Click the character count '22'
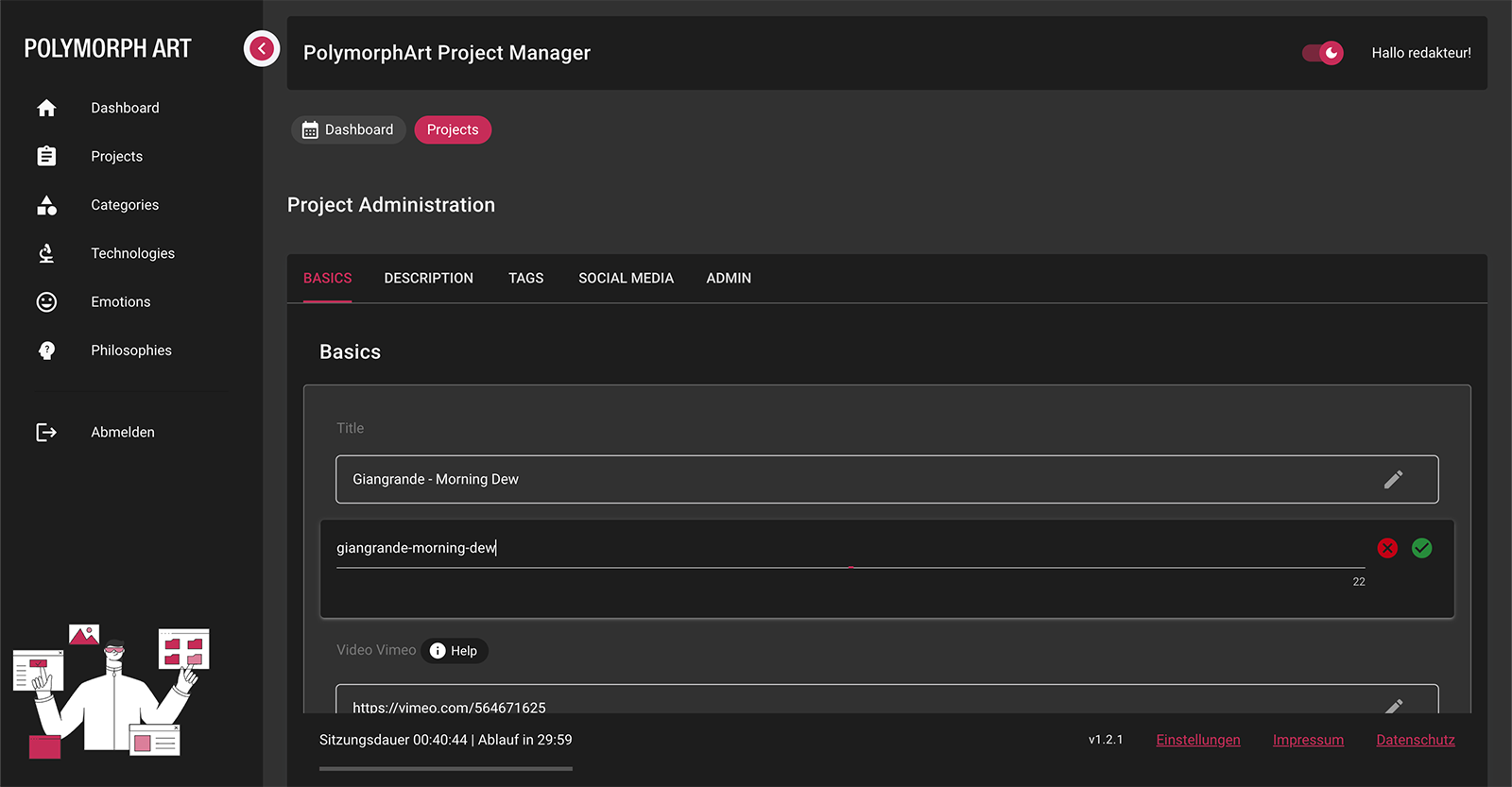The width and height of the screenshot is (1512, 787). point(1359,582)
